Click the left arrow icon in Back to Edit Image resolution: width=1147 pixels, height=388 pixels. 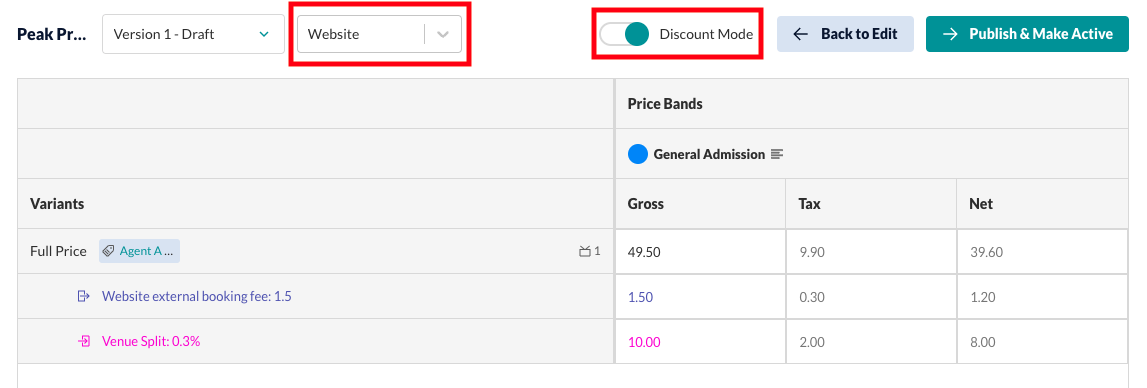point(800,34)
